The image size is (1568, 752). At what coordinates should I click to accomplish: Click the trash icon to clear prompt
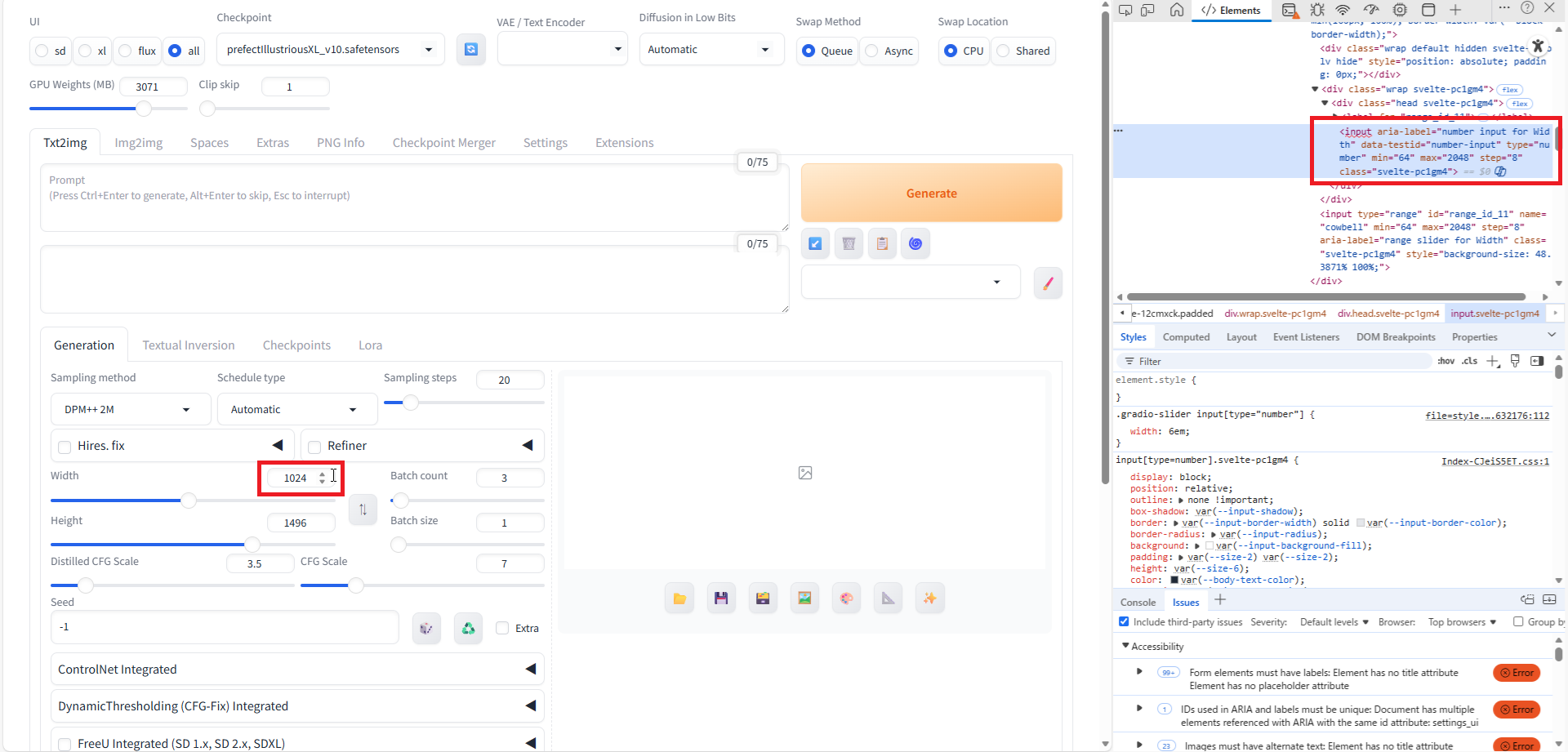849,243
